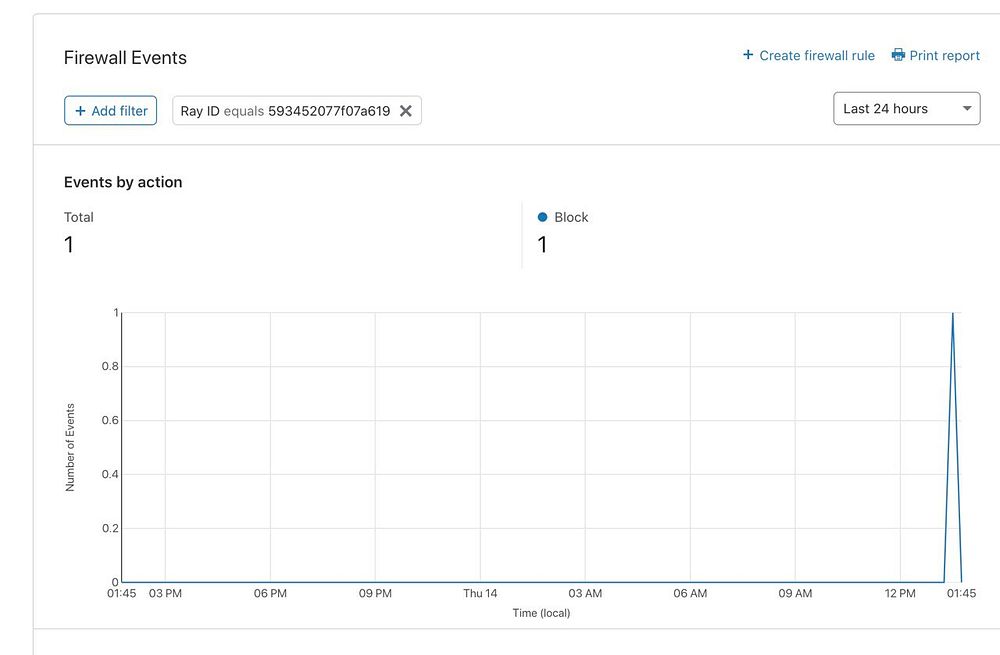Remove the Ray ID filter with the X

click(x=406, y=111)
